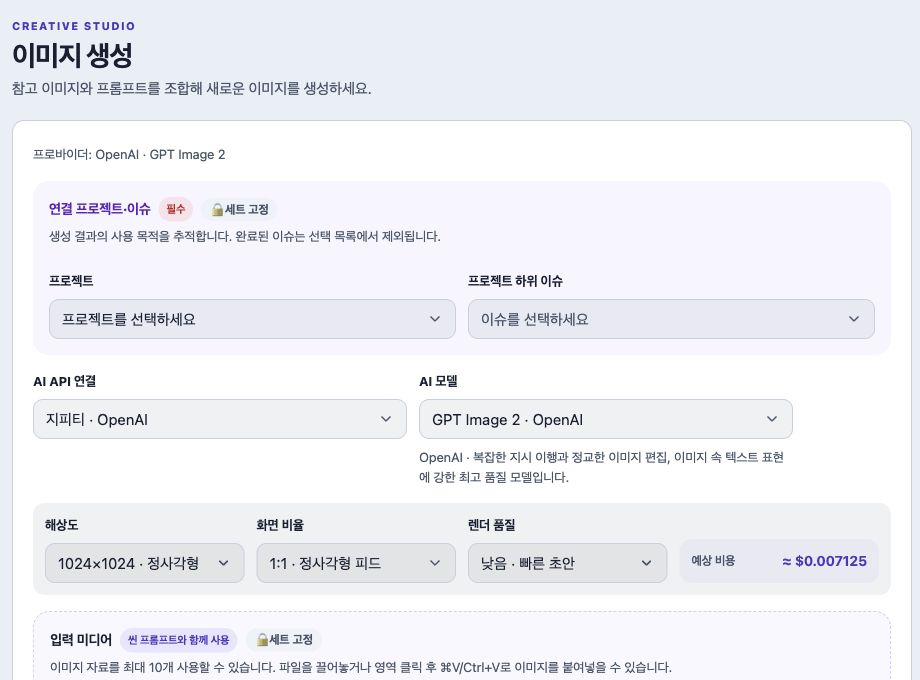Click the chevron on GPT Image 2 selector
The image size is (920, 680).
coord(772,419)
